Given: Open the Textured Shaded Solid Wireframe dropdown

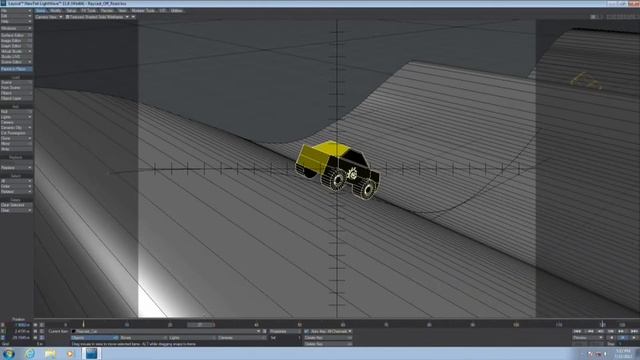Looking at the screenshot, I should [97, 17].
